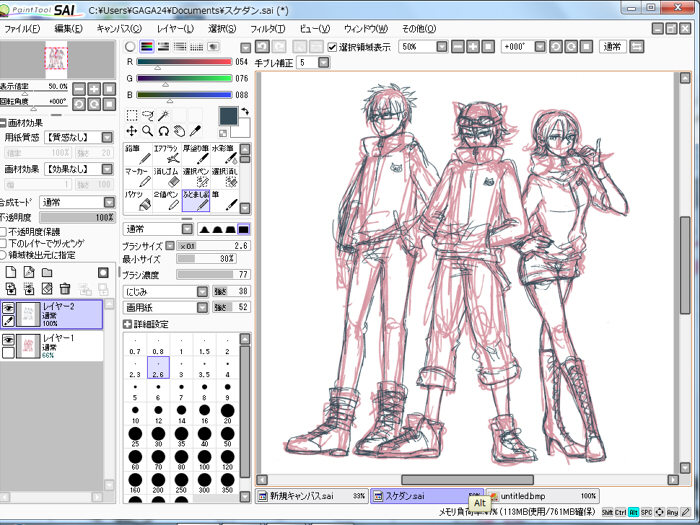Viewport: 700px width, 525px height.
Task: Enable 領域検出元に指定 option
Action: pyautogui.click(x=3, y=255)
